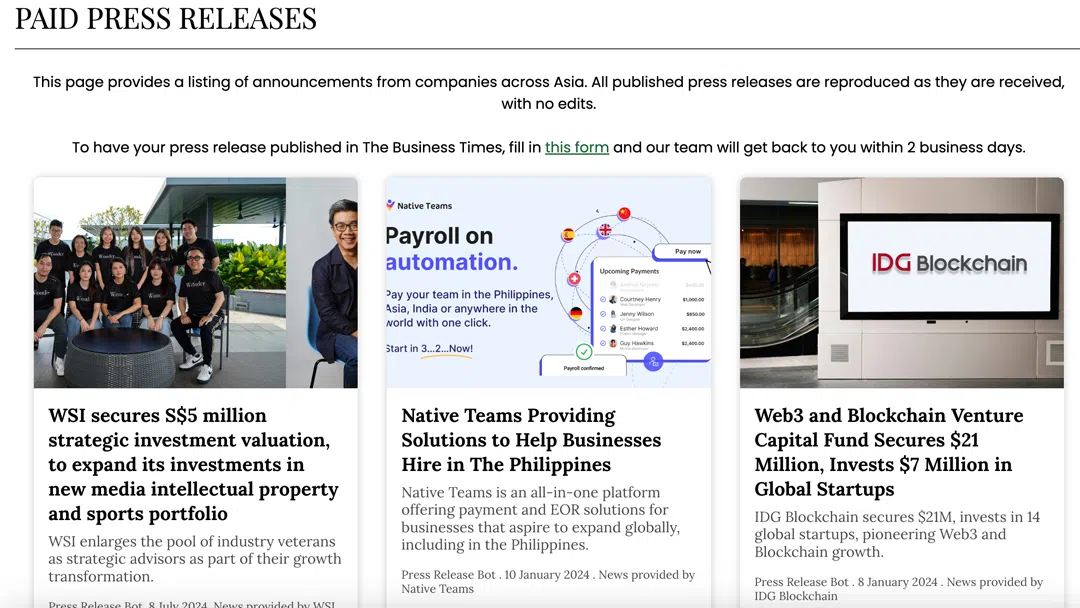
Task: Tick the check circle beside Guy Hawkins
Action: click(x=603, y=343)
